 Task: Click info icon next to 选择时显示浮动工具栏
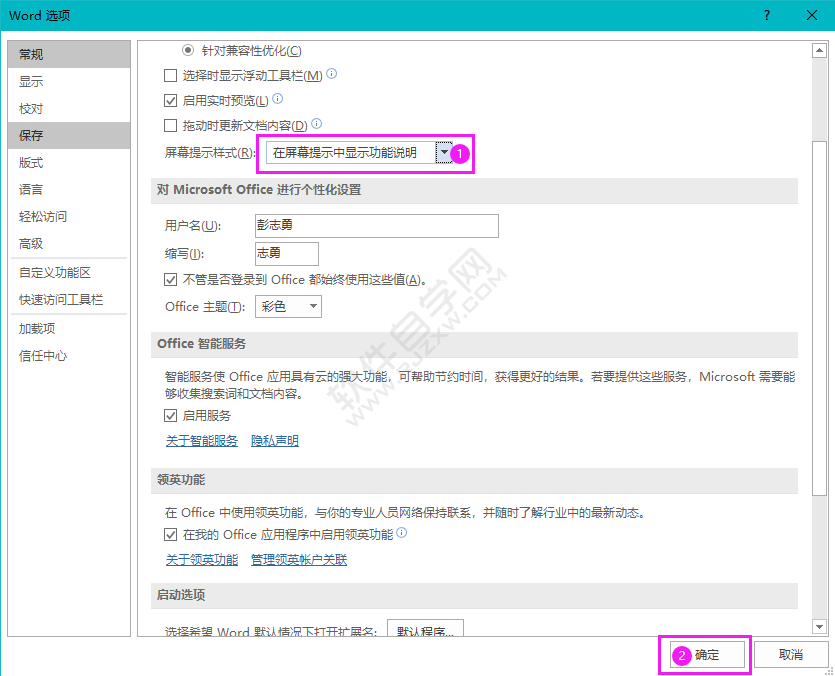point(330,73)
